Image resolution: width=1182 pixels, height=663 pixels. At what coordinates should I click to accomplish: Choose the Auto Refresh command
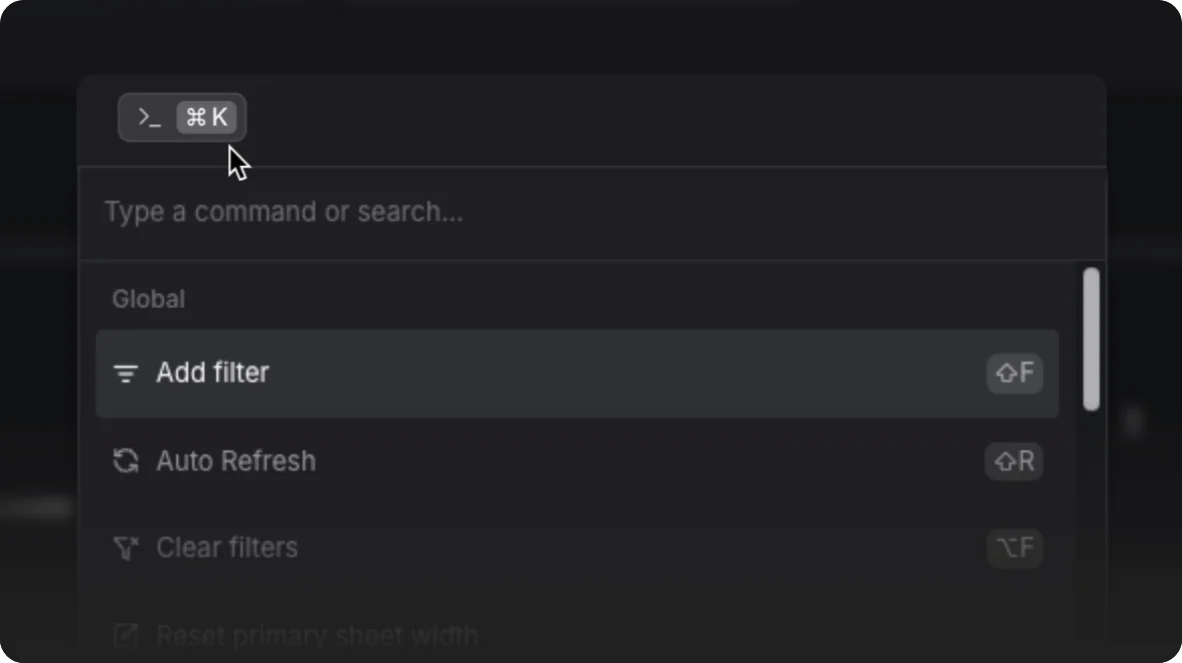pyautogui.click(x=577, y=460)
